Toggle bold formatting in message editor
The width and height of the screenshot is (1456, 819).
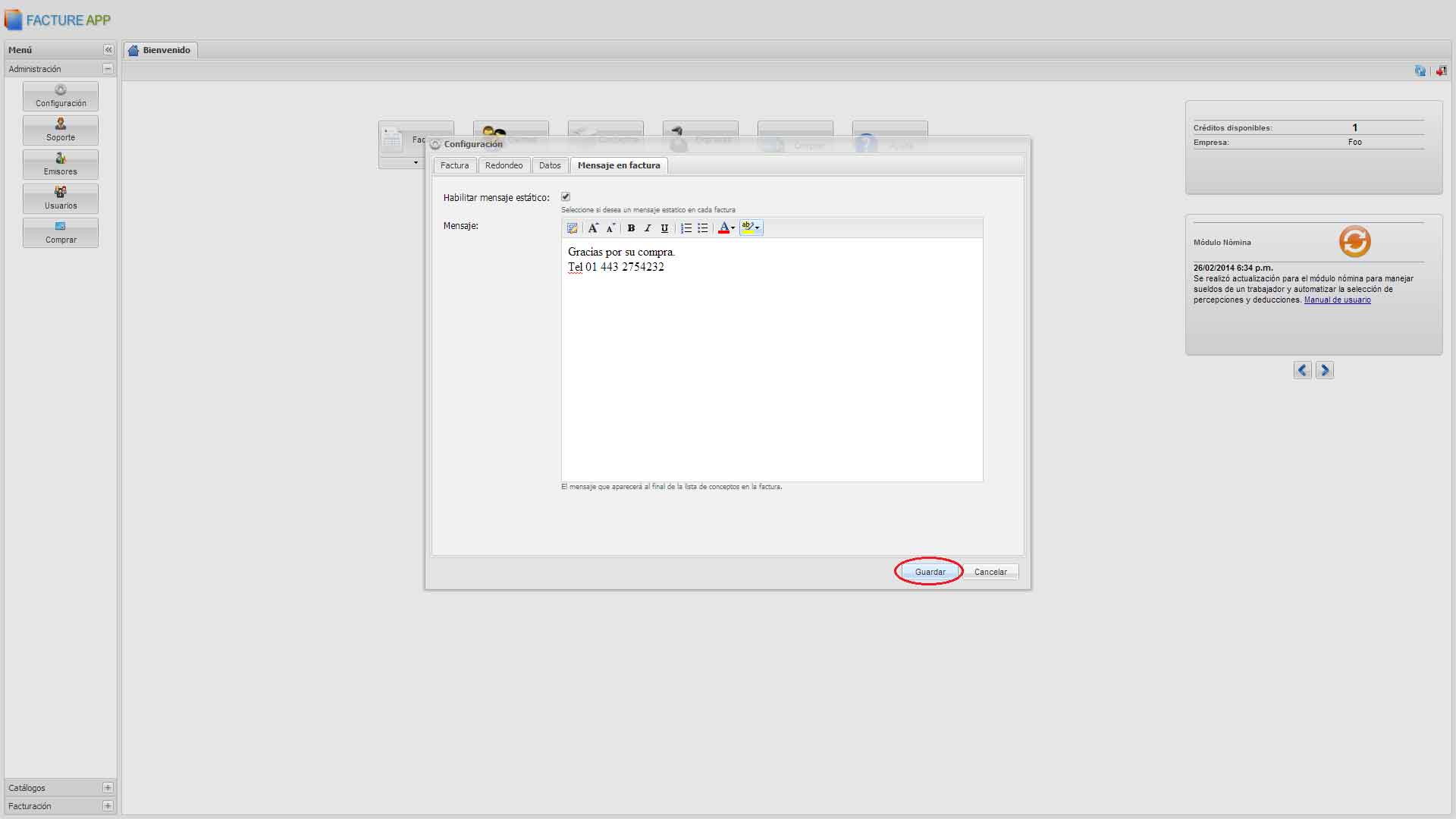(x=631, y=228)
